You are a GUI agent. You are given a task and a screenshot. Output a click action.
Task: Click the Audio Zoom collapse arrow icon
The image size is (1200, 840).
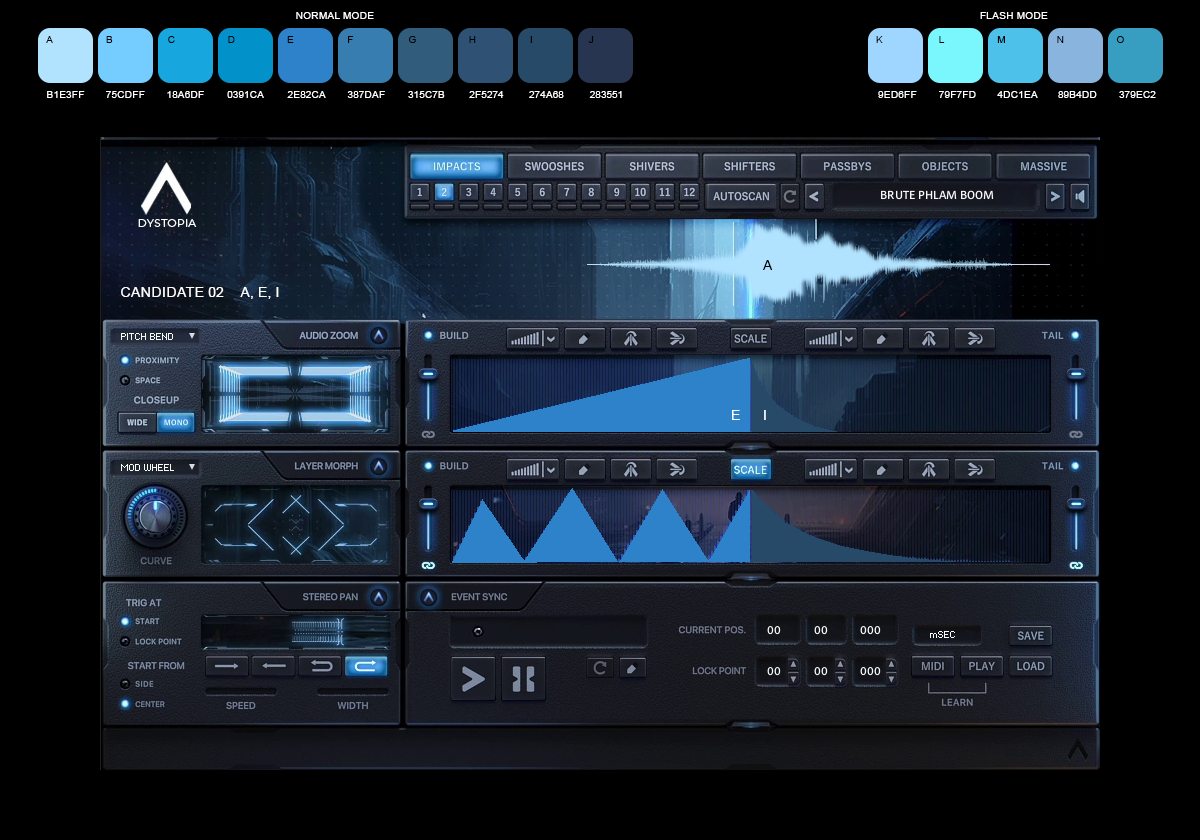(x=378, y=336)
